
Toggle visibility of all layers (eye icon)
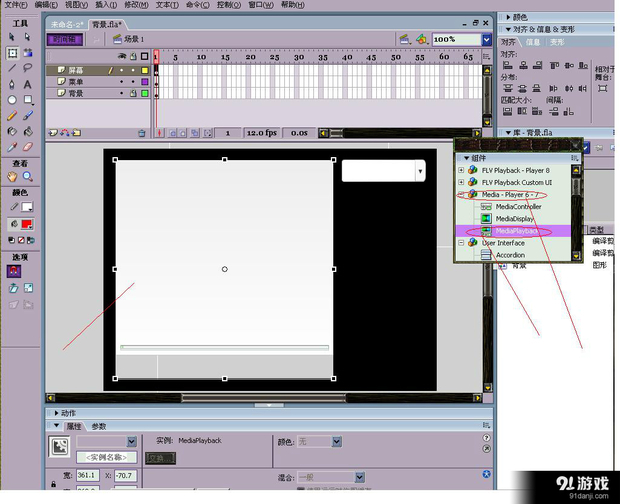tap(122, 57)
